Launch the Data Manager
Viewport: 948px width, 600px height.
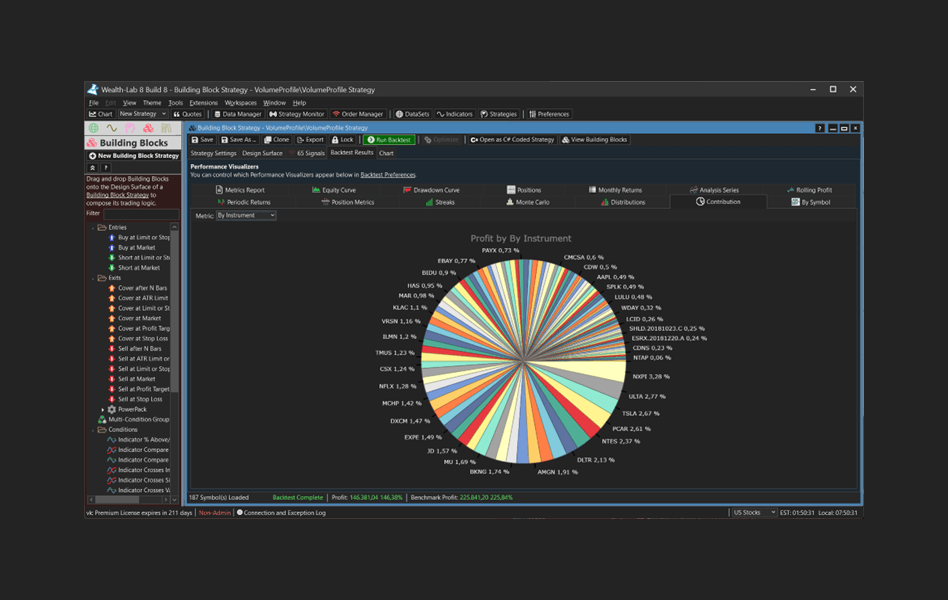(x=238, y=114)
